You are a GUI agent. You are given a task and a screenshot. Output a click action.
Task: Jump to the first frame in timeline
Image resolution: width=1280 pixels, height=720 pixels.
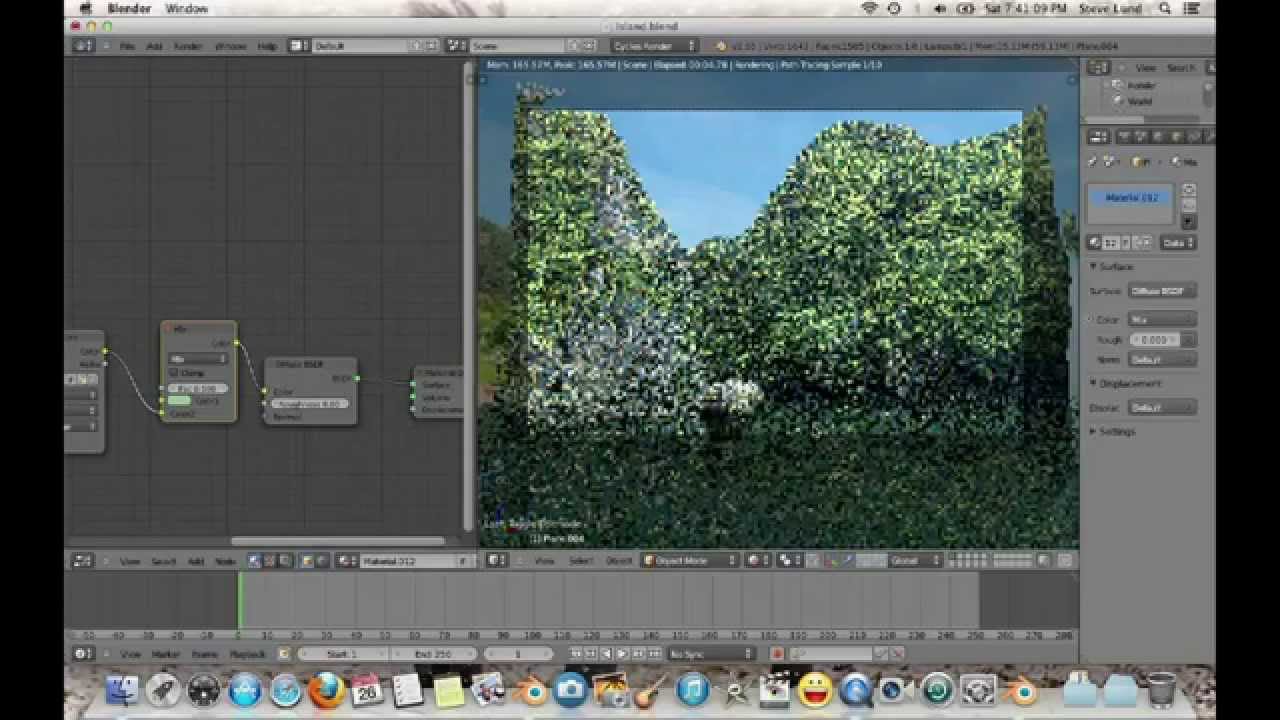[576, 653]
